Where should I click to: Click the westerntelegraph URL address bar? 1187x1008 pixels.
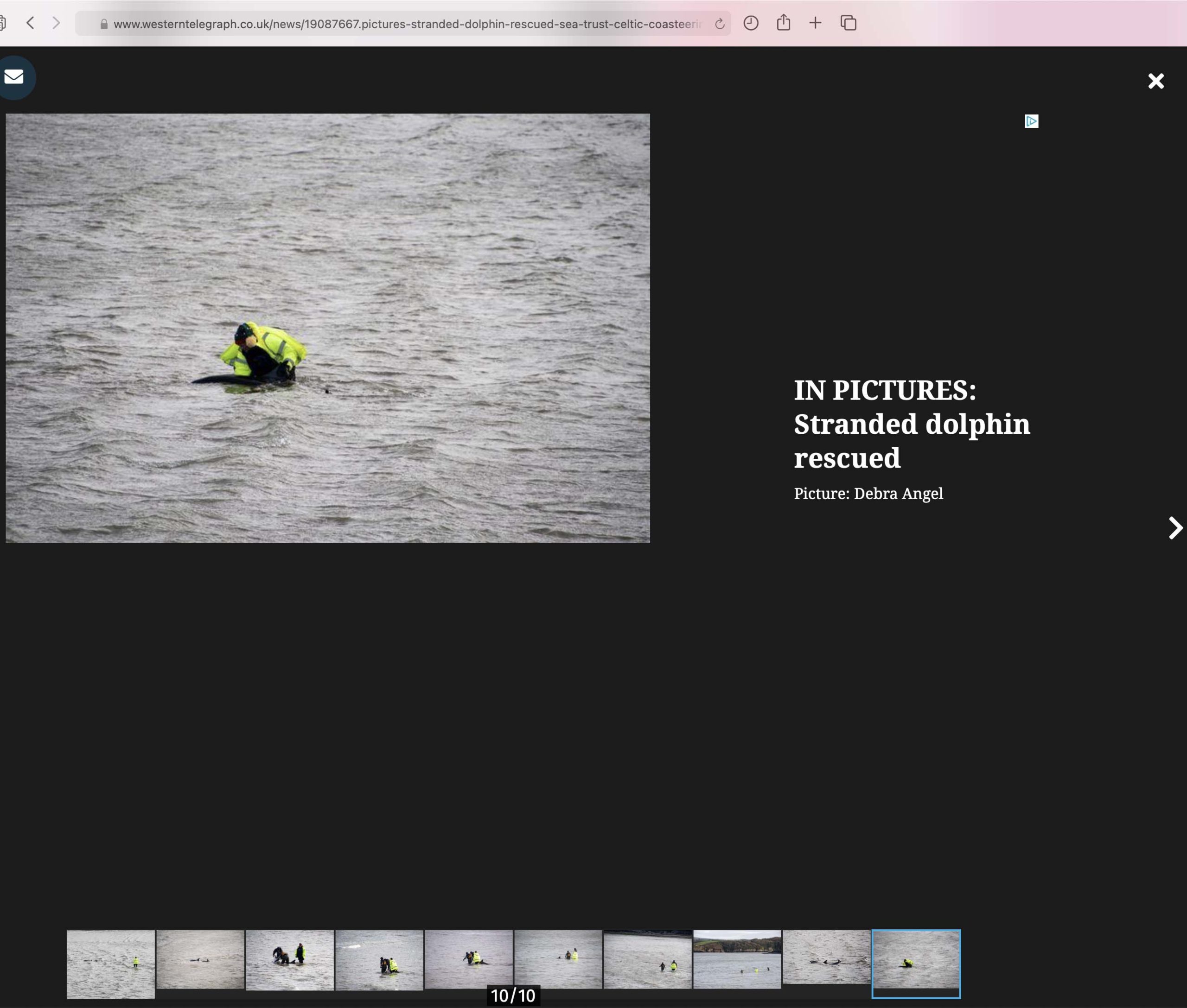point(406,24)
